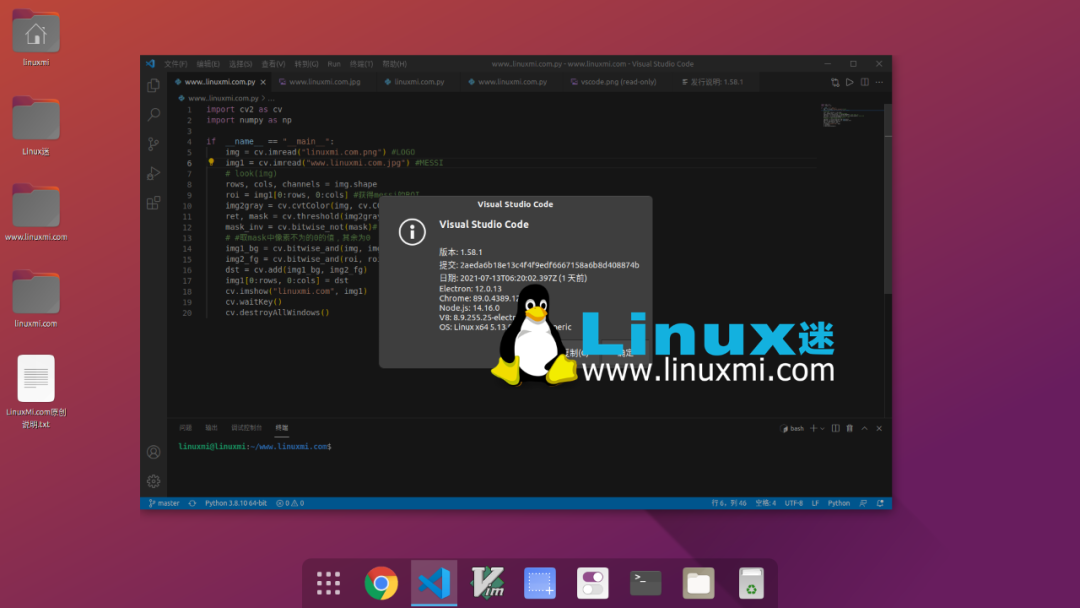Viewport: 1080px width, 608px height.
Task: Click the Run Python file play icon
Action: (850, 82)
